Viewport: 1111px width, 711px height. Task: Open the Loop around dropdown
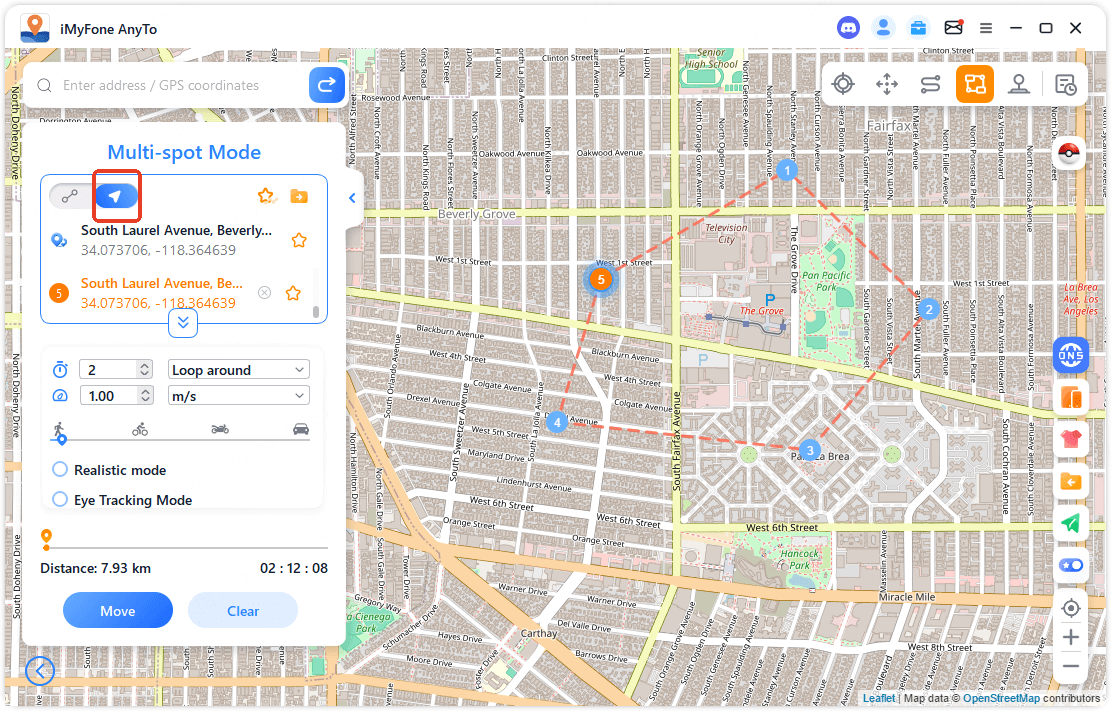click(239, 370)
